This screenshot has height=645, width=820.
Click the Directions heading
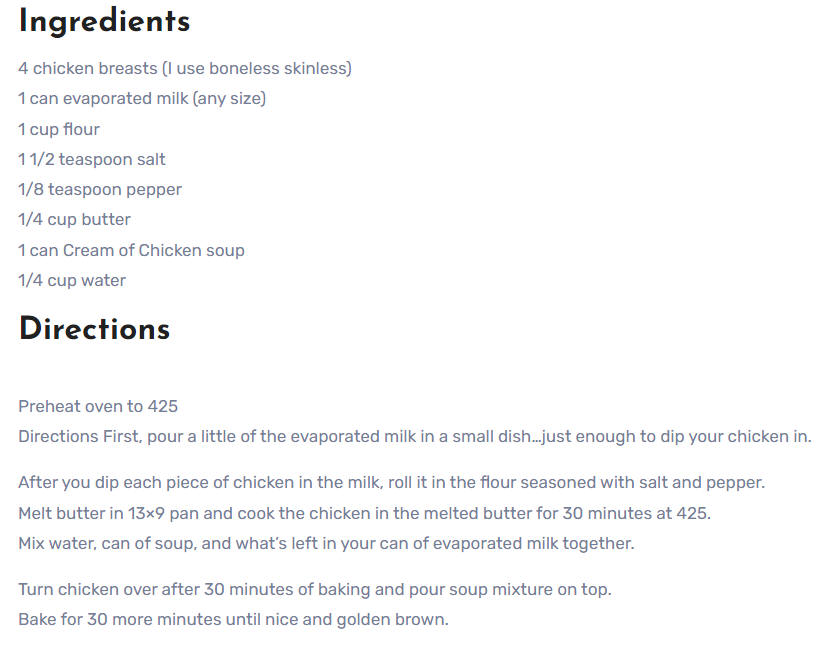pyautogui.click(x=94, y=329)
